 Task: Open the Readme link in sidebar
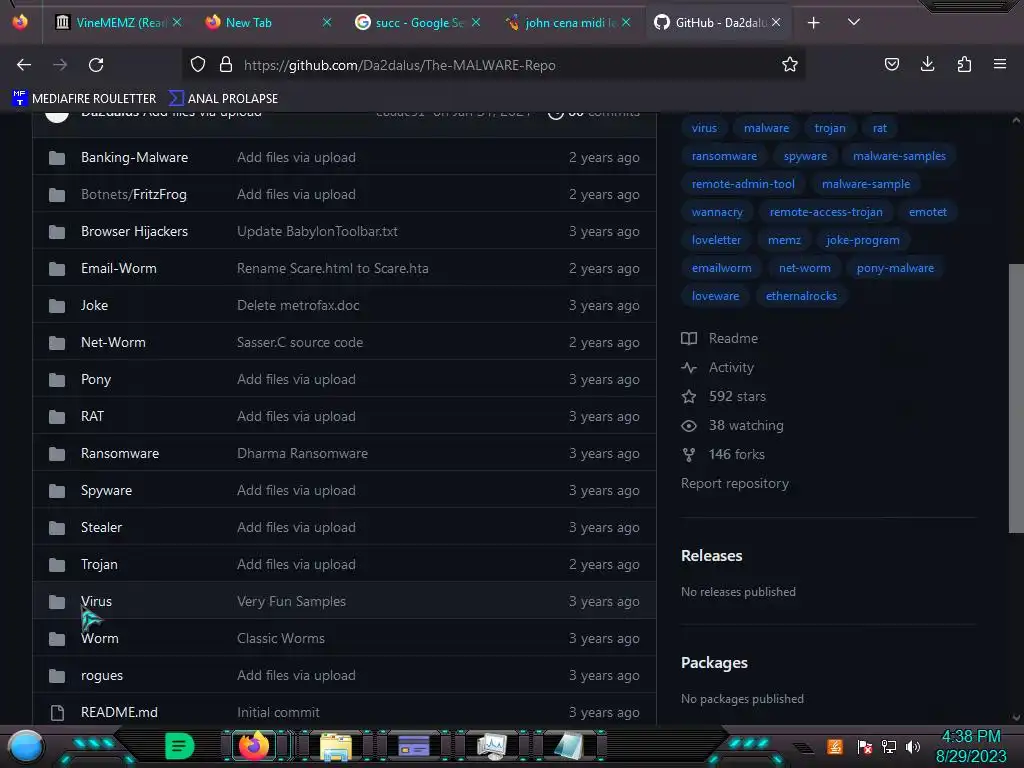coord(720,338)
